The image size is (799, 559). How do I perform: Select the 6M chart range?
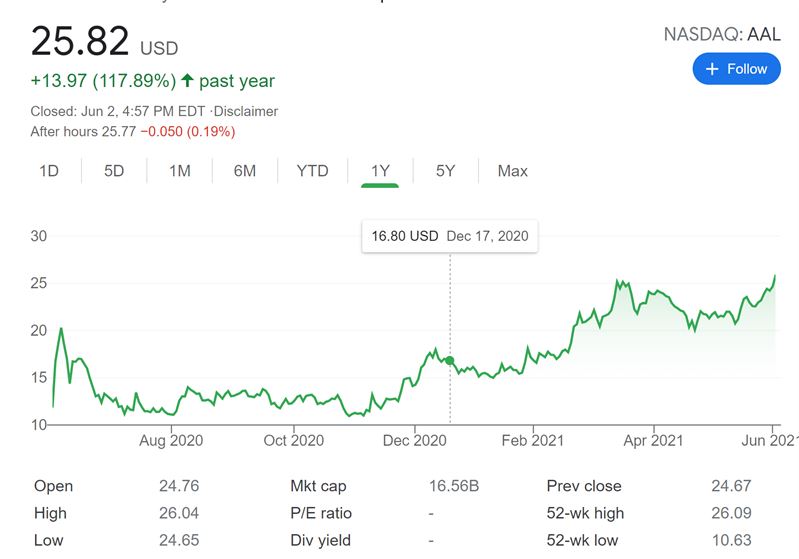click(245, 171)
